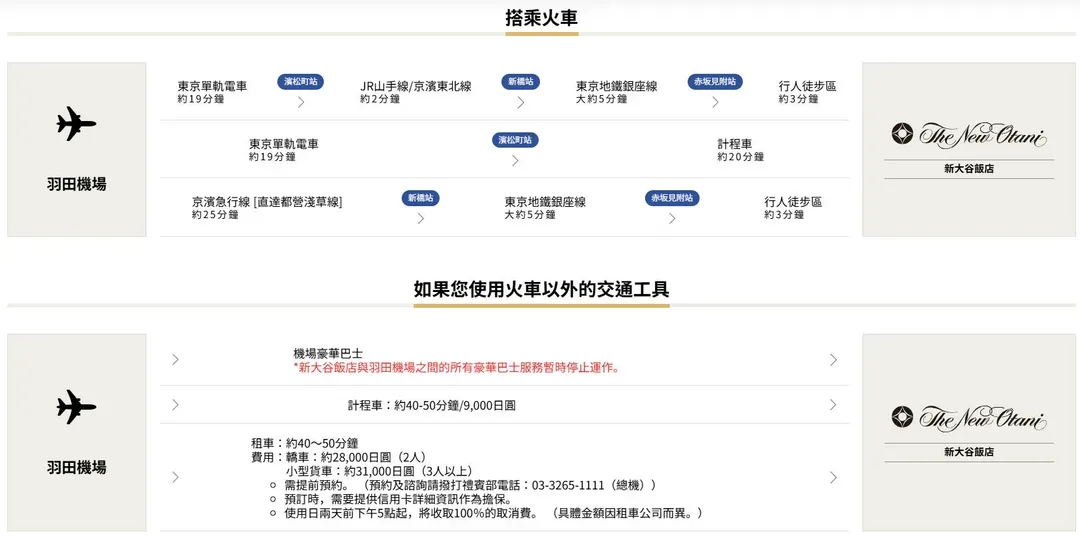
Task: Click the red airport bus suspension notice
Action: 456,368
